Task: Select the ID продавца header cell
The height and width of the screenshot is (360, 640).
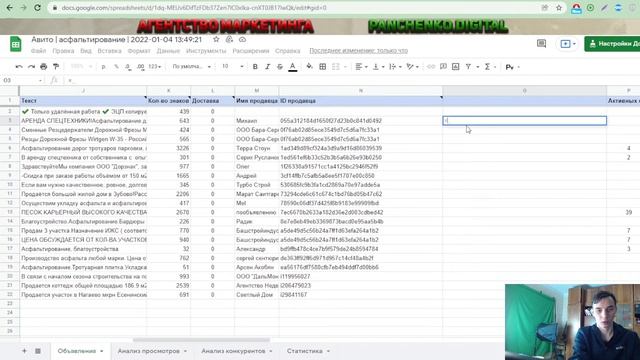Action: pyautogui.click(x=361, y=100)
